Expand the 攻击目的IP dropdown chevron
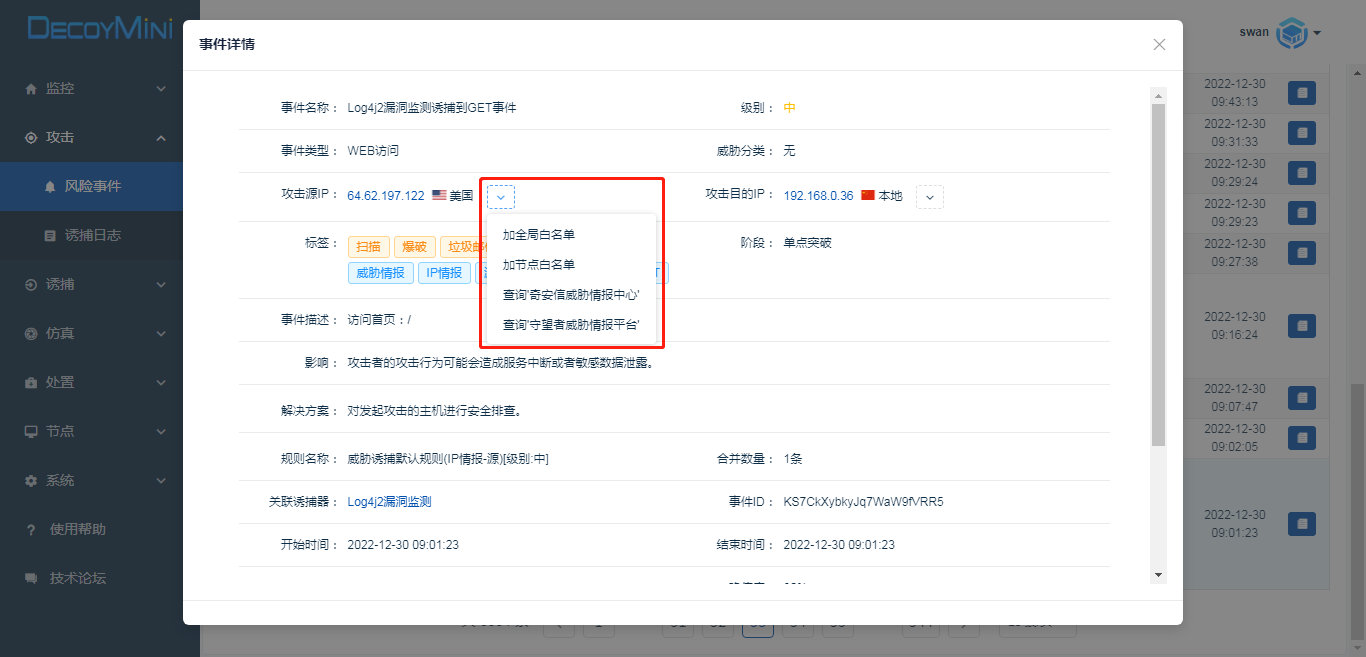The height and width of the screenshot is (657, 1366). click(930, 197)
